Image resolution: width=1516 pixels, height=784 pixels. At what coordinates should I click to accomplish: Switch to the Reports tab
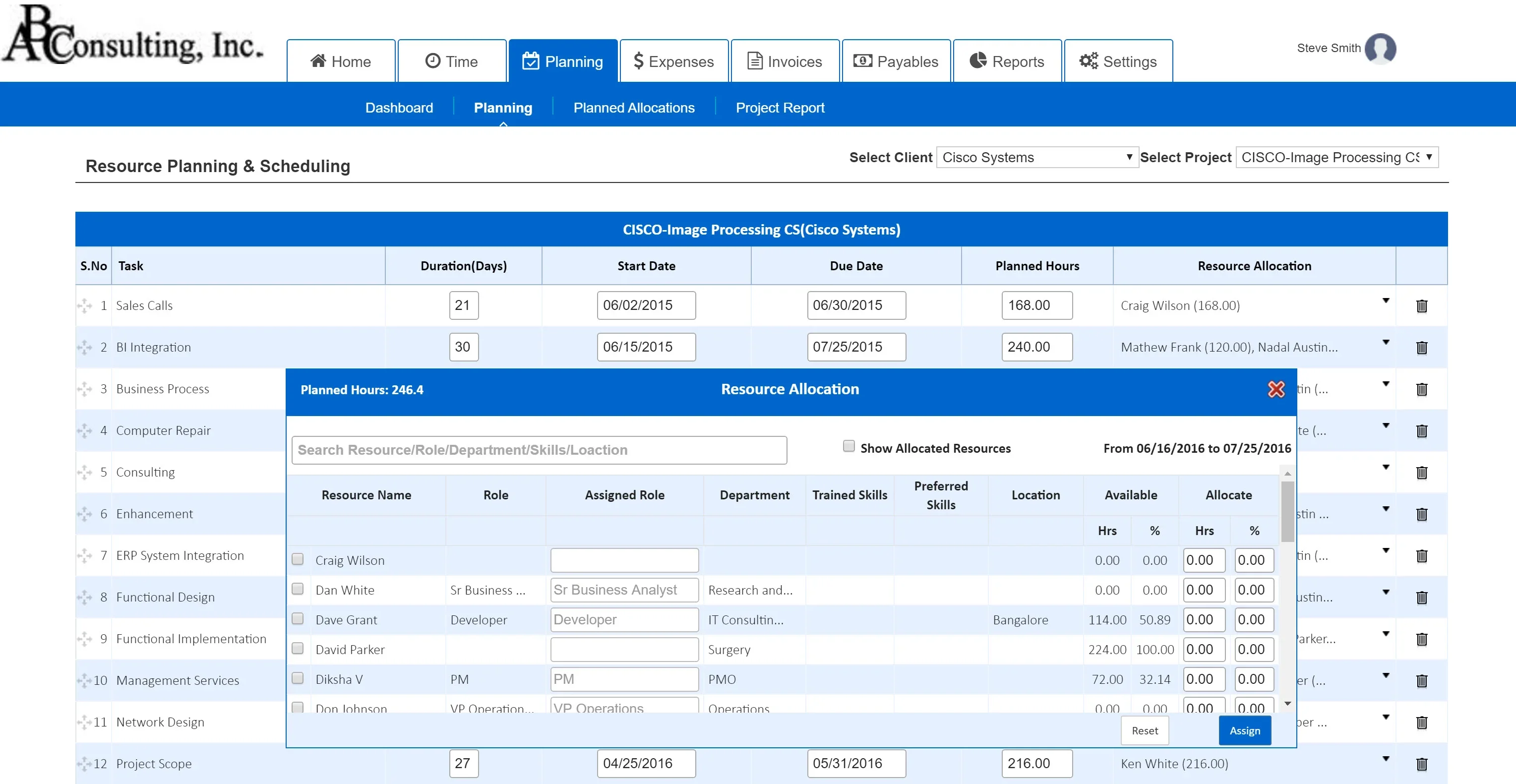1007,61
